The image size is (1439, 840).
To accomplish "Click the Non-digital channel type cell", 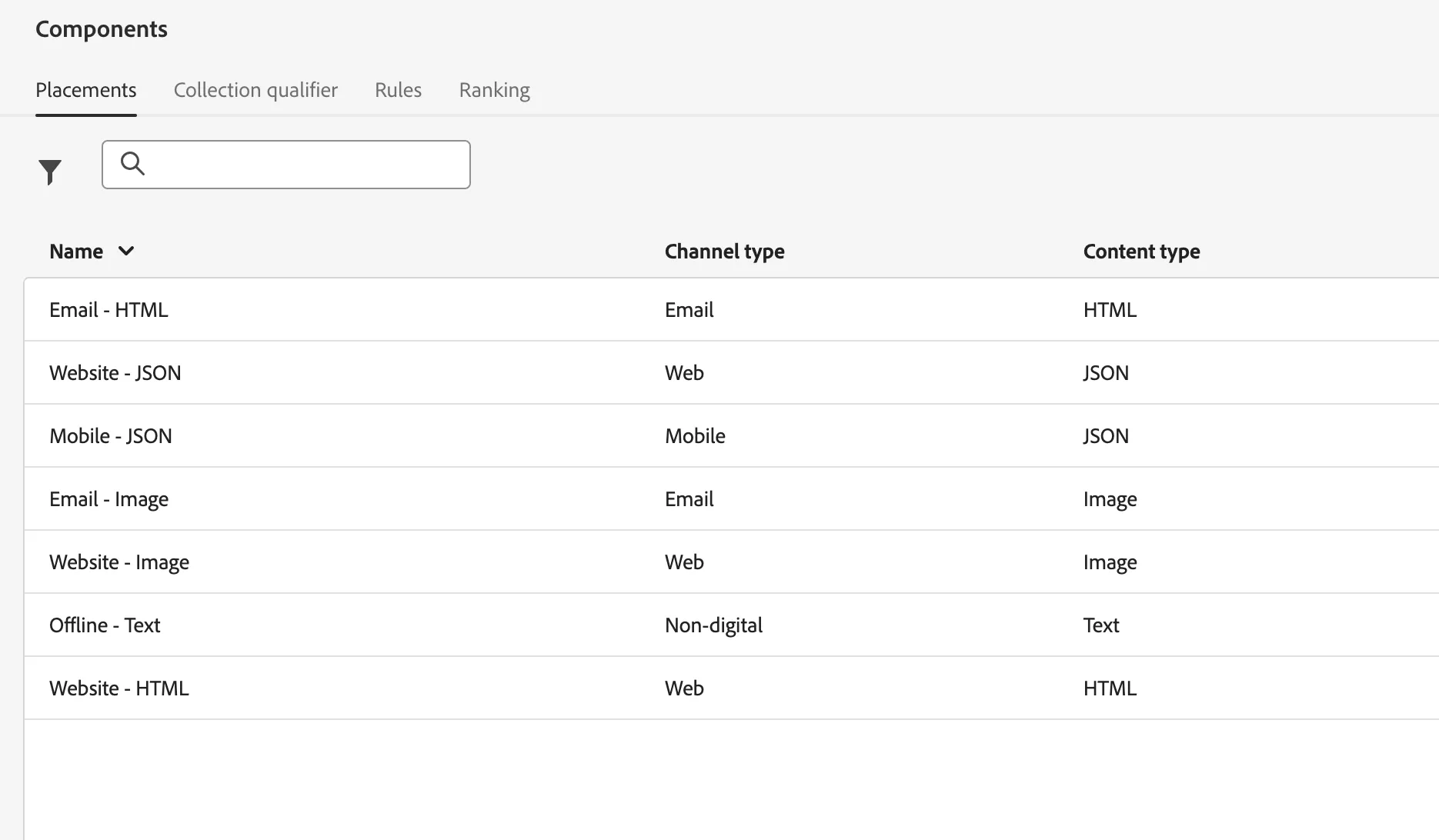I will (713, 625).
